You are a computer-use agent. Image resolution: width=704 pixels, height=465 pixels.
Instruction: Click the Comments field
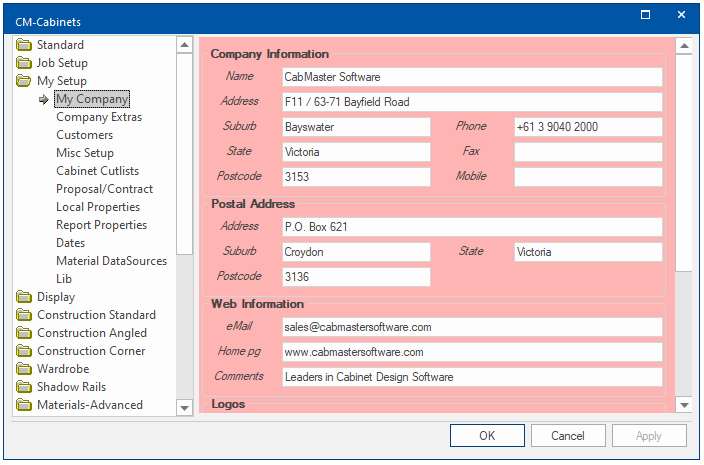pos(472,377)
